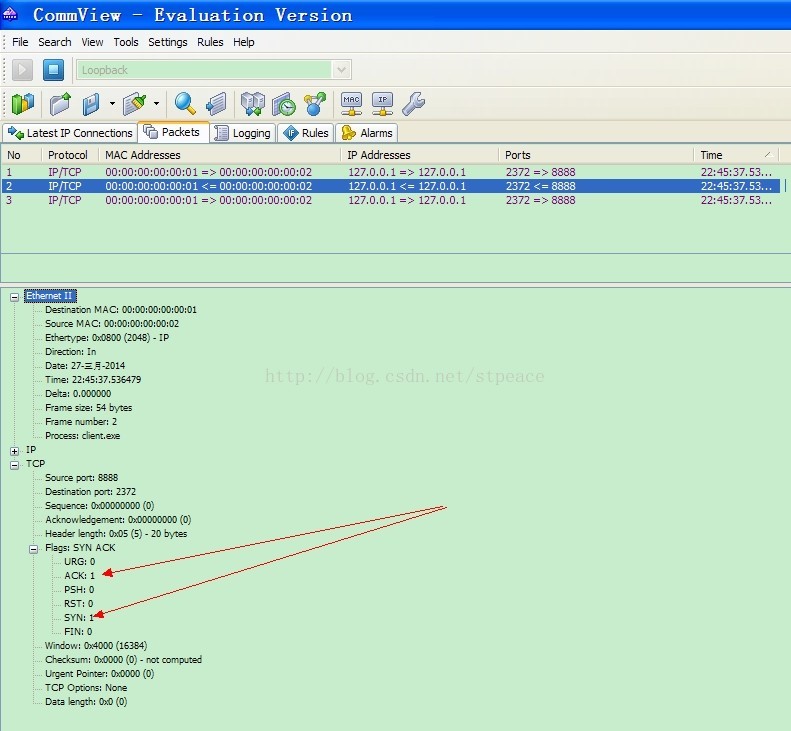Click the clear buffer broom icon
The width and height of the screenshot is (791, 731).
pyautogui.click(x=134, y=104)
